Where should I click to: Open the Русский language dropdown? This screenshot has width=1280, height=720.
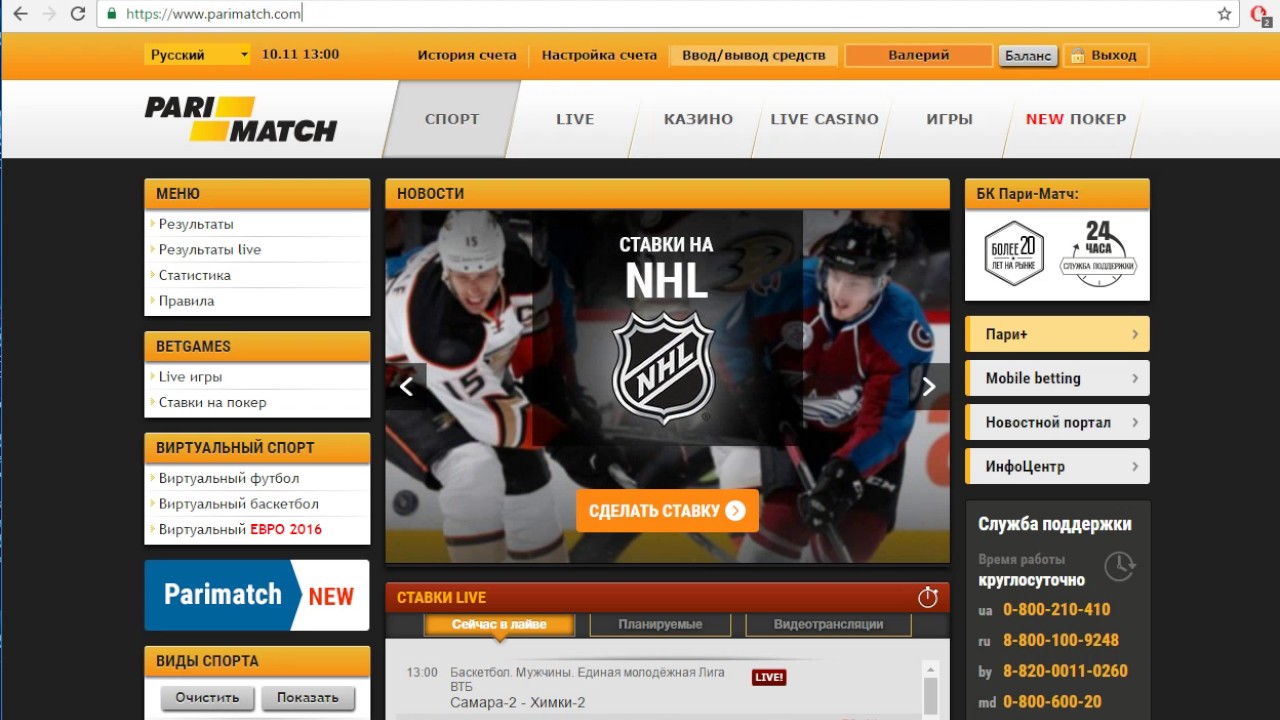[x=197, y=55]
